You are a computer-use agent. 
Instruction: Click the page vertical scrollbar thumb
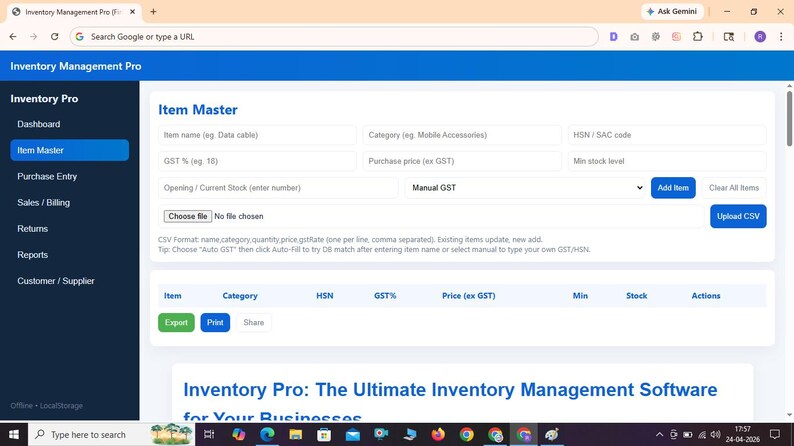789,118
